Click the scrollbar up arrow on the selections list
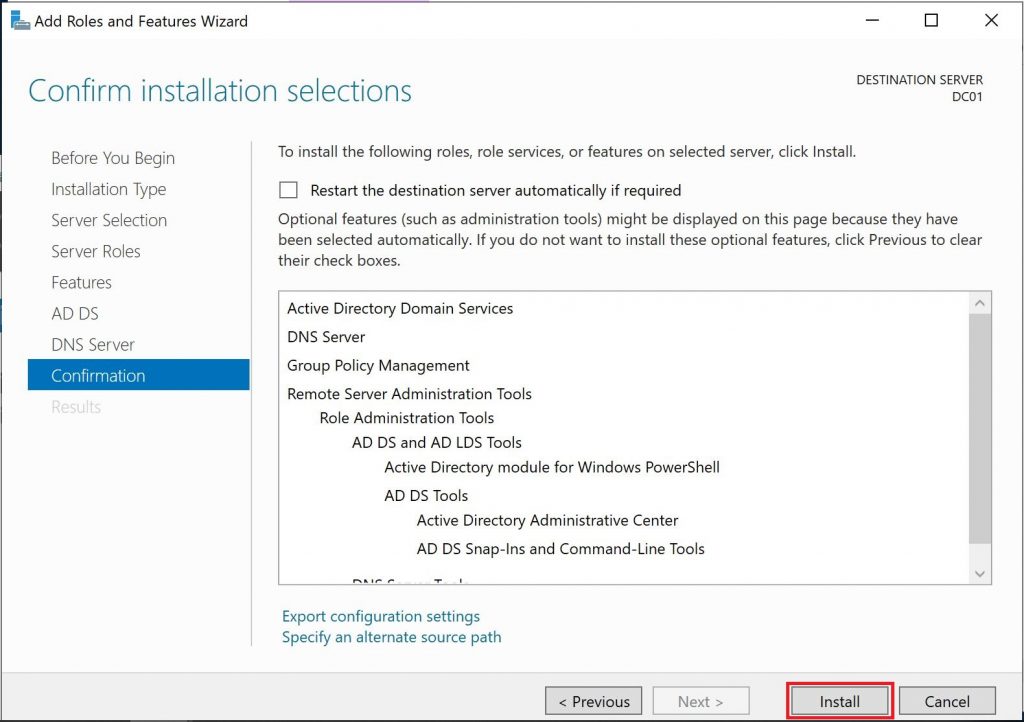 click(x=980, y=301)
